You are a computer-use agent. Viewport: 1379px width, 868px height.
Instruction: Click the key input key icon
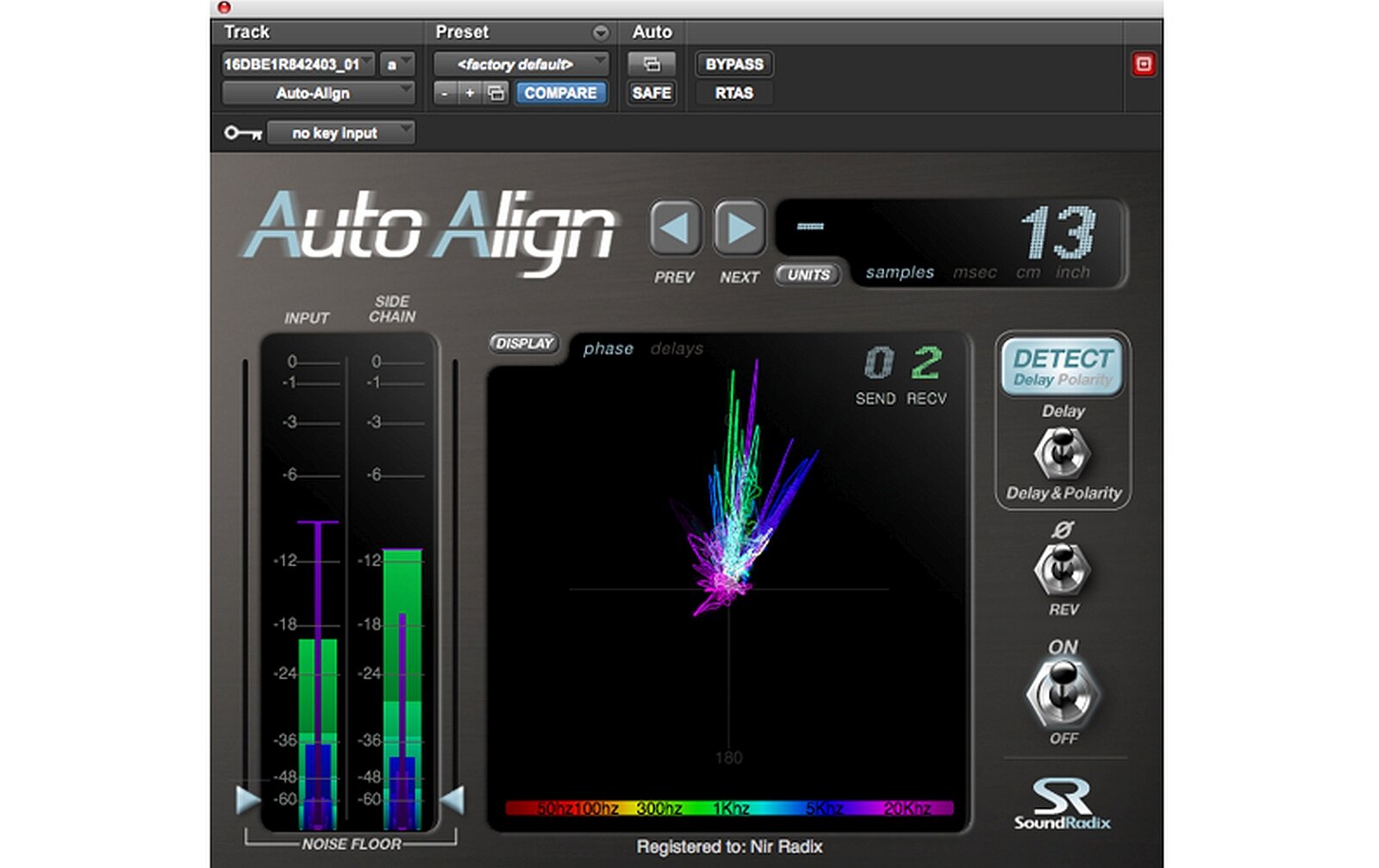pyautogui.click(x=243, y=133)
